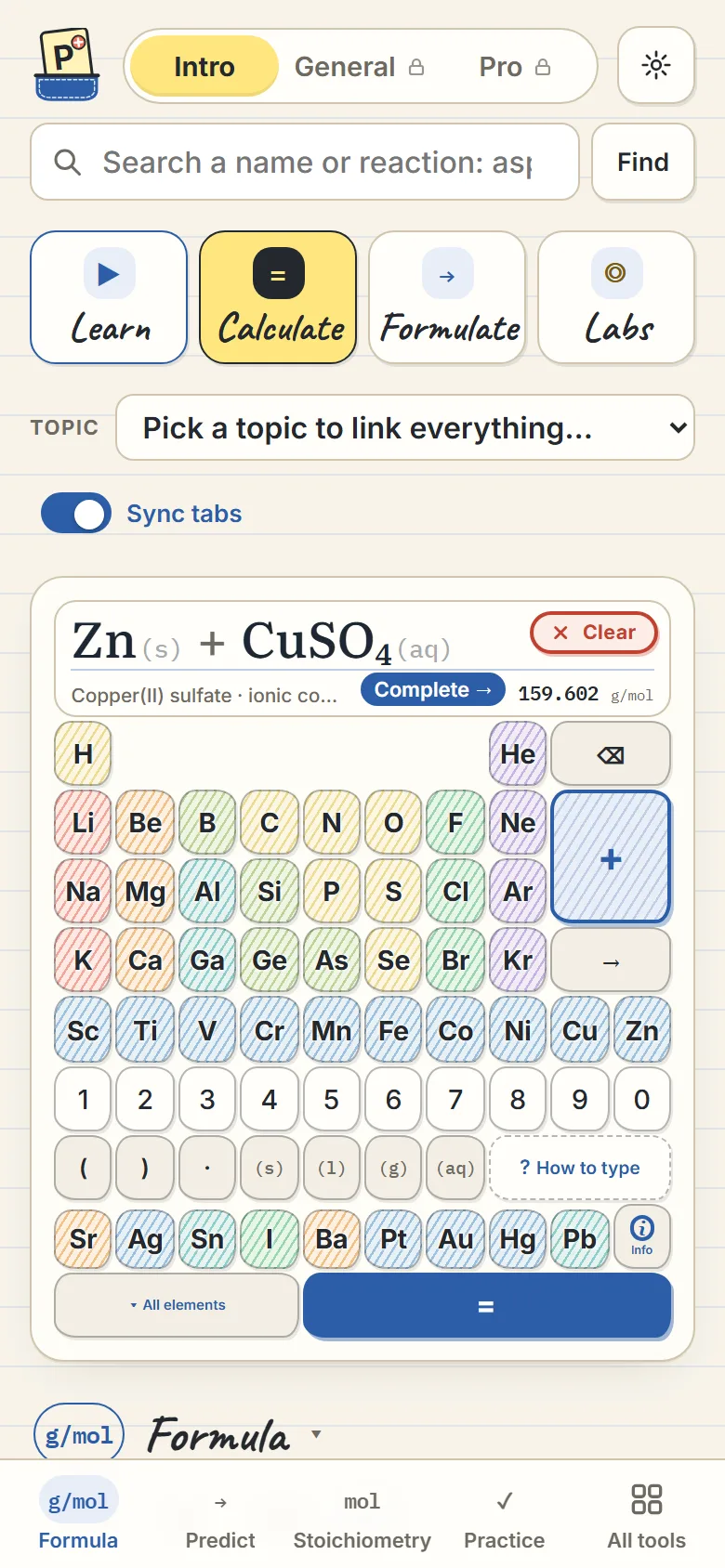This screenshot has height=1568, width=725.
Task: Insert a reaction arrow key
Action: coord(611,960)
